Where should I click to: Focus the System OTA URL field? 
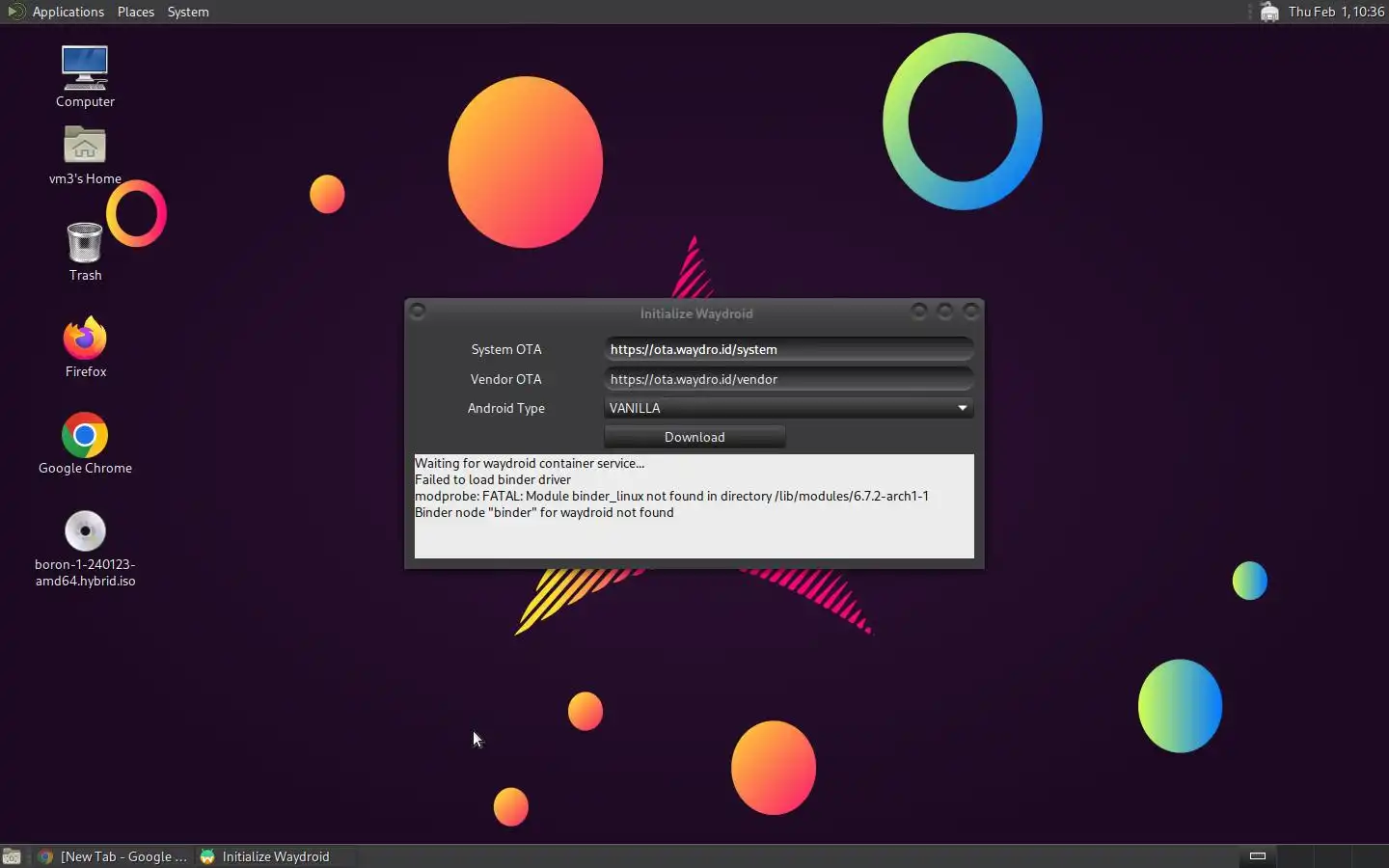(788, 349)
